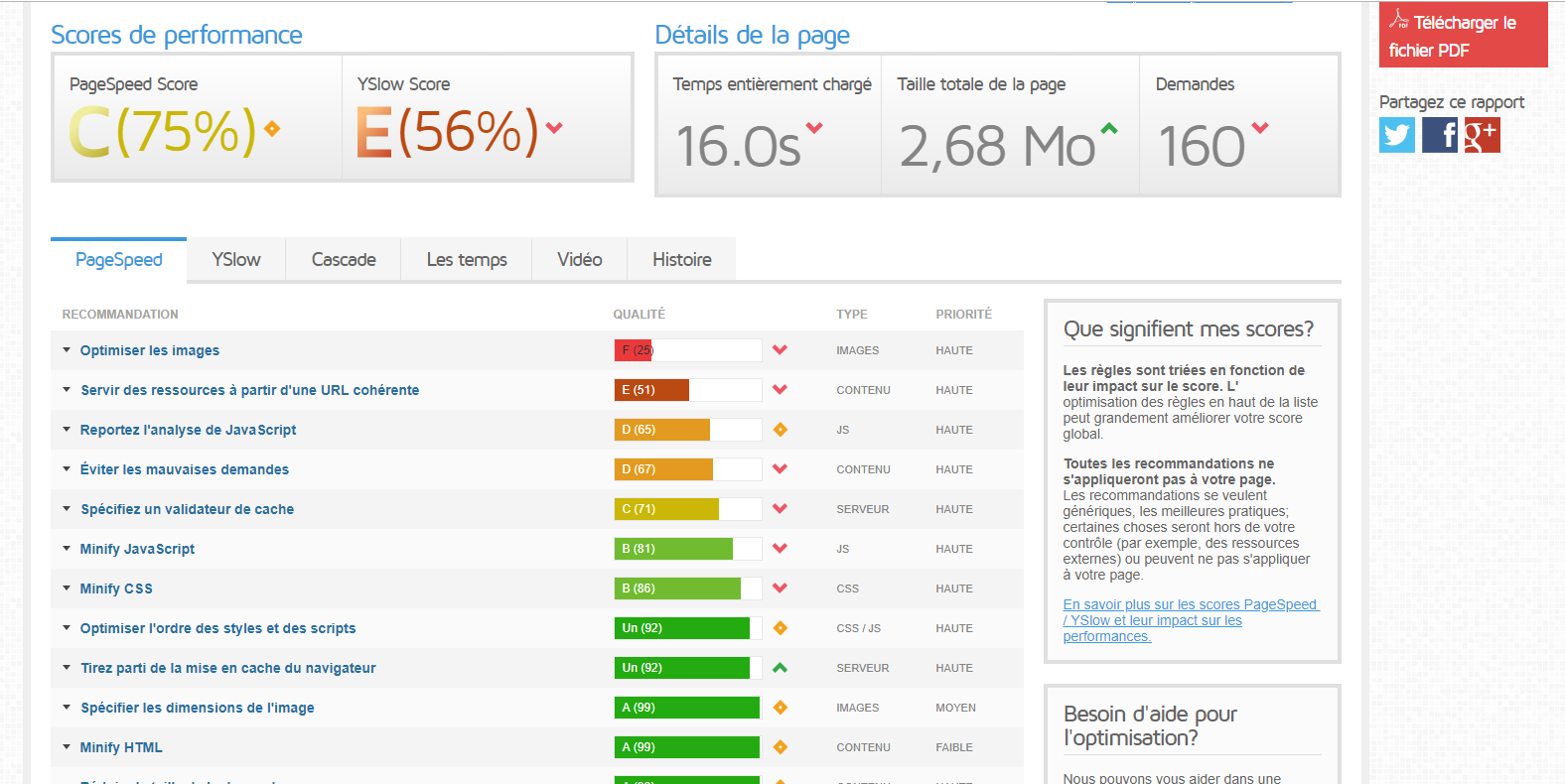This screenshot has height=784, width=1565.
Task: Click the trend arrow for Servir des ressources row
Action: click(x=780, y=390)
